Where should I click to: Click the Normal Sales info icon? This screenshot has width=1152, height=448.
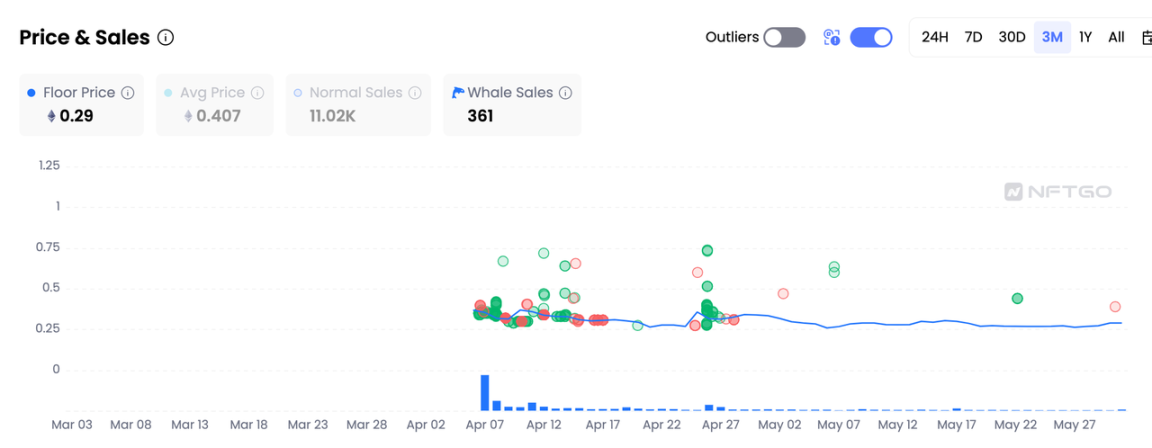click(x=416, y=93)
